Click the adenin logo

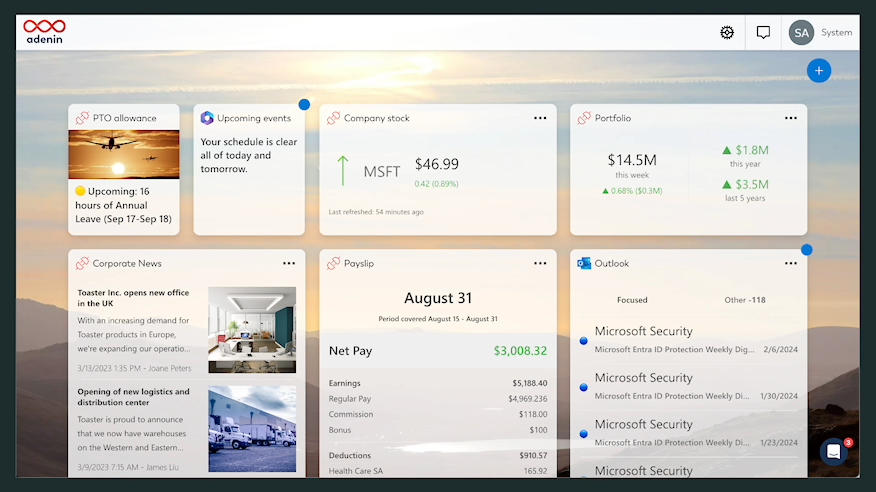(44, 32)
